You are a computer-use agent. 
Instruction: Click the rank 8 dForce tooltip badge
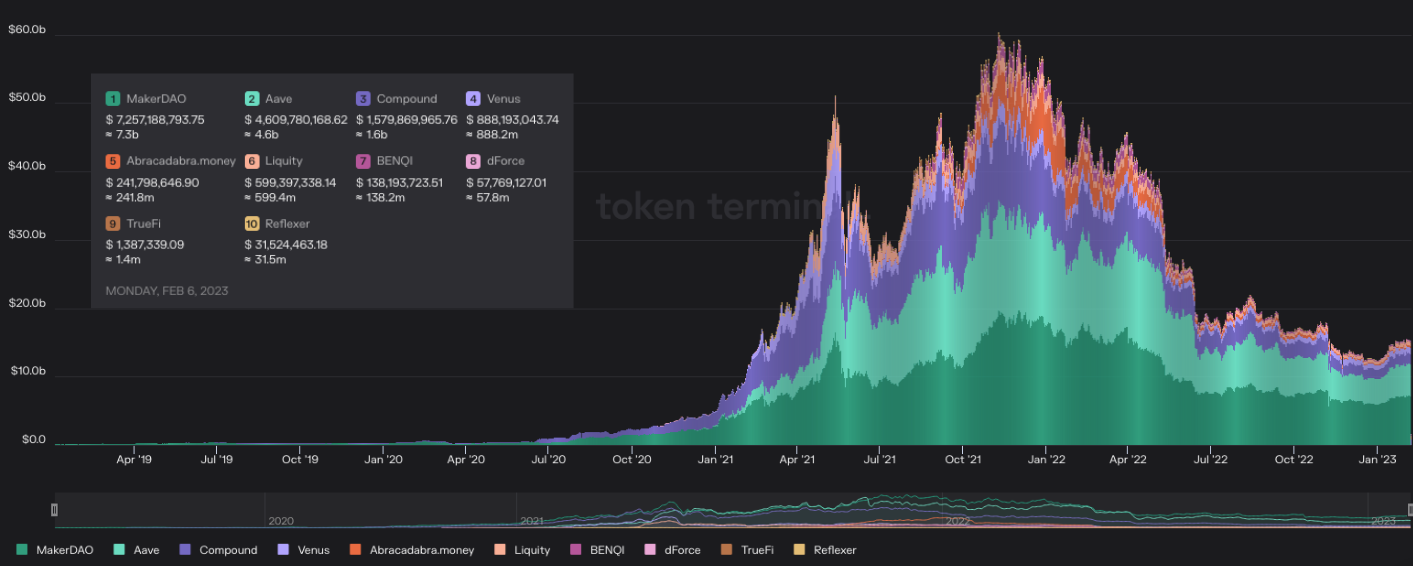pyautogui.click(x=473, y=161)
